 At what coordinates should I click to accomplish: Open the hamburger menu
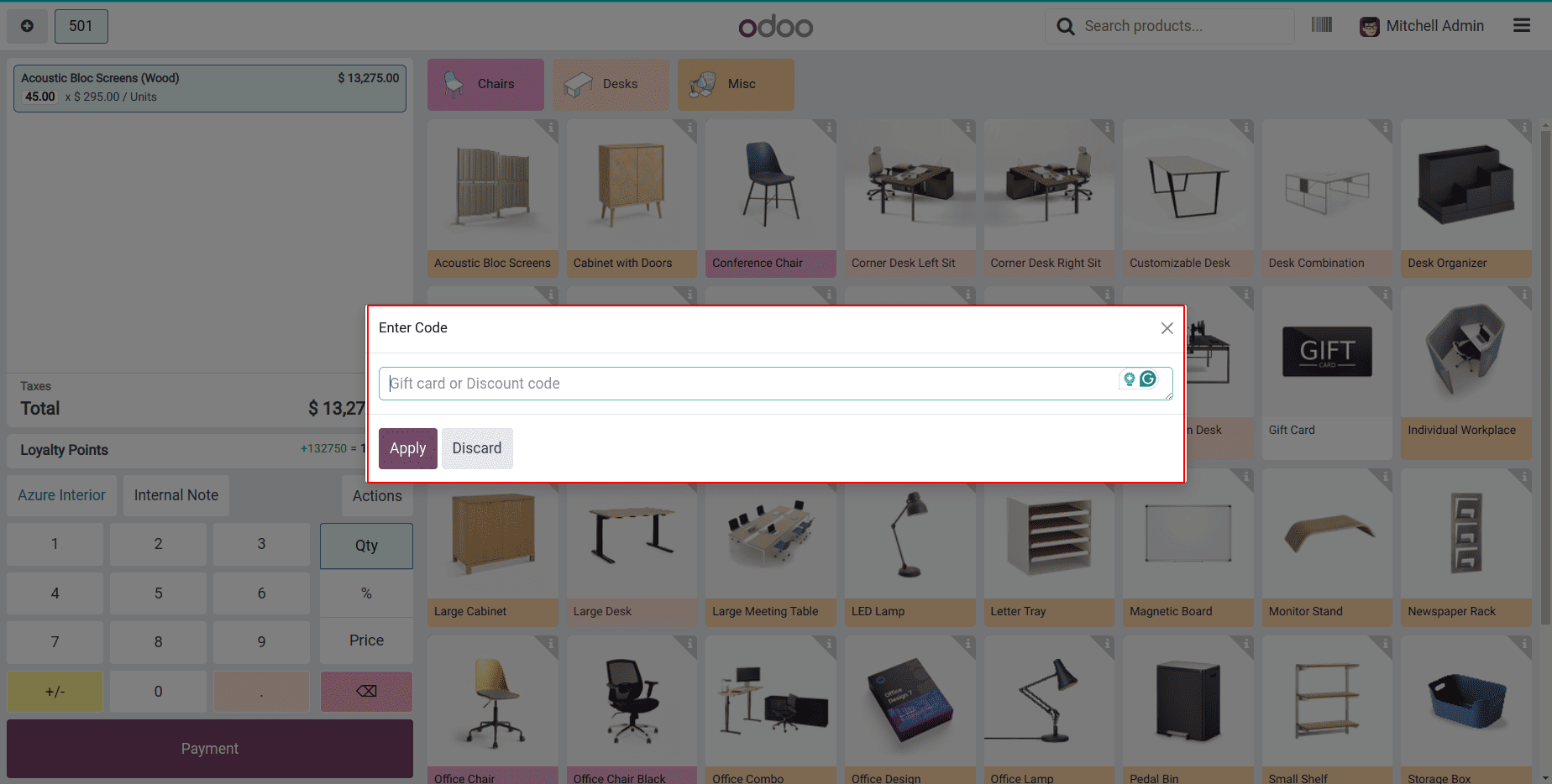[x=1522, y=26]
